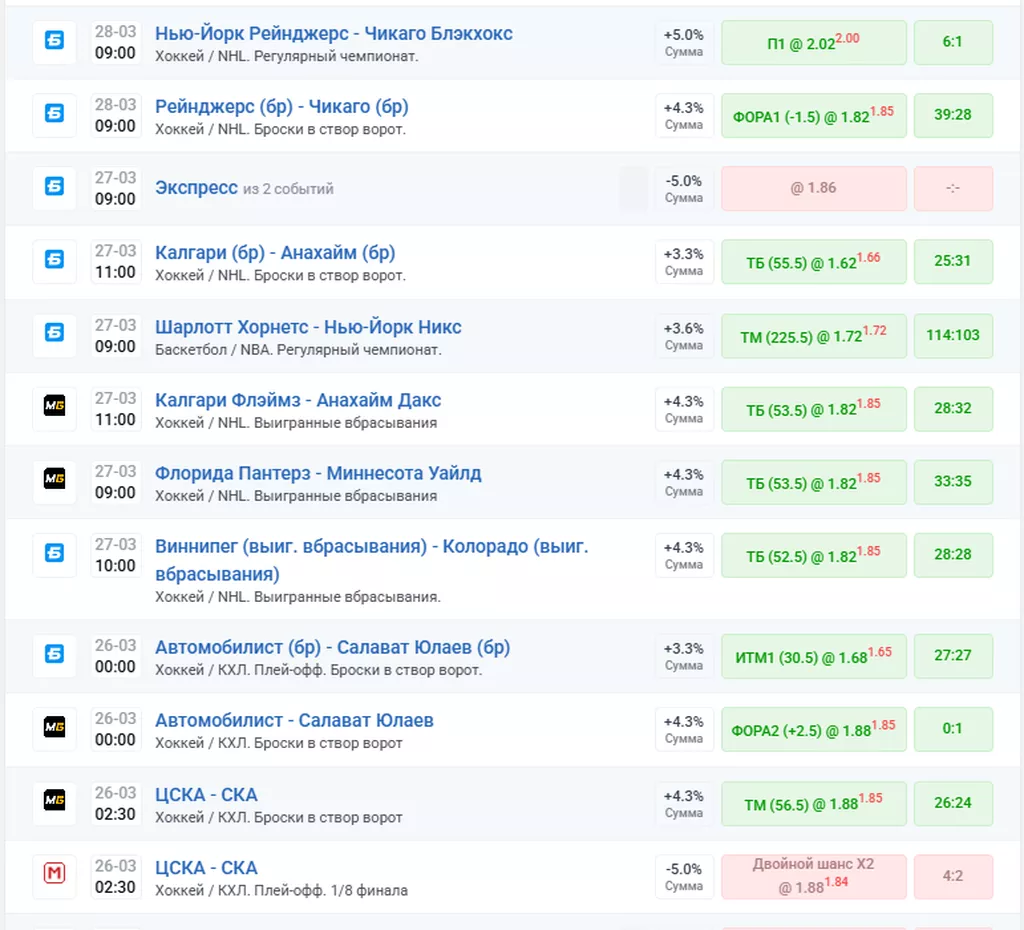Click black MB logo beside Калгари Флэймз match

[x=54, y=408]
